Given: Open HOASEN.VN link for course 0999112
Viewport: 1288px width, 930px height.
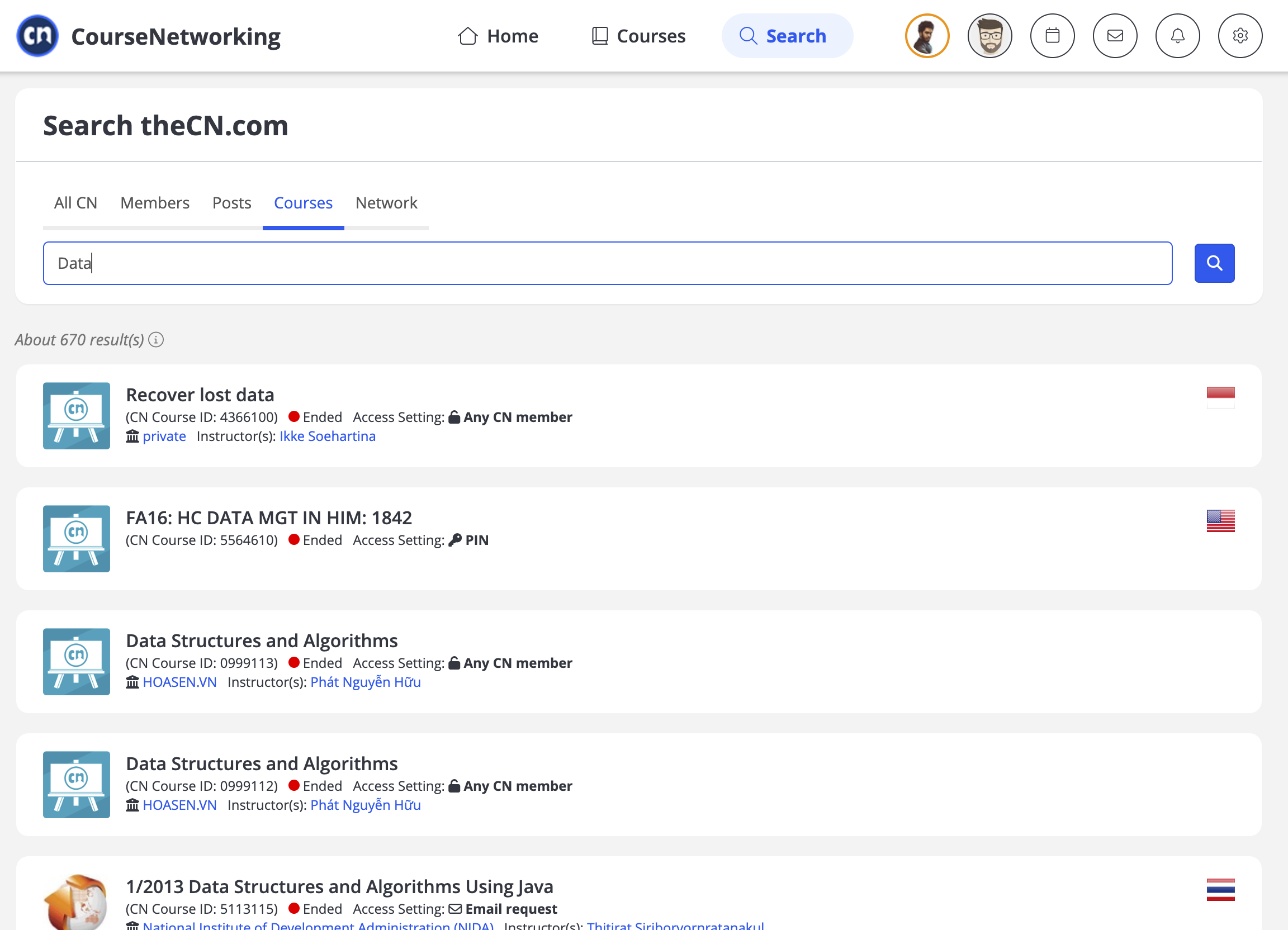Looking at the screenshot, I should 179,805.
